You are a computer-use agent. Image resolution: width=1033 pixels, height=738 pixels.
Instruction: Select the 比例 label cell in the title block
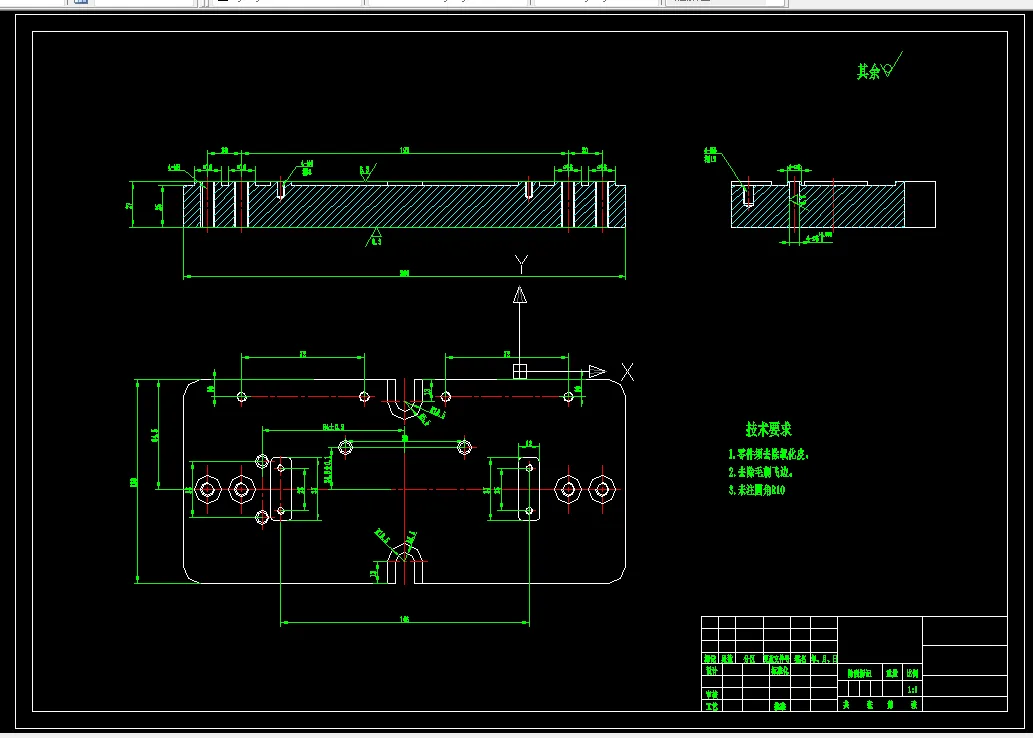(912, 673)
